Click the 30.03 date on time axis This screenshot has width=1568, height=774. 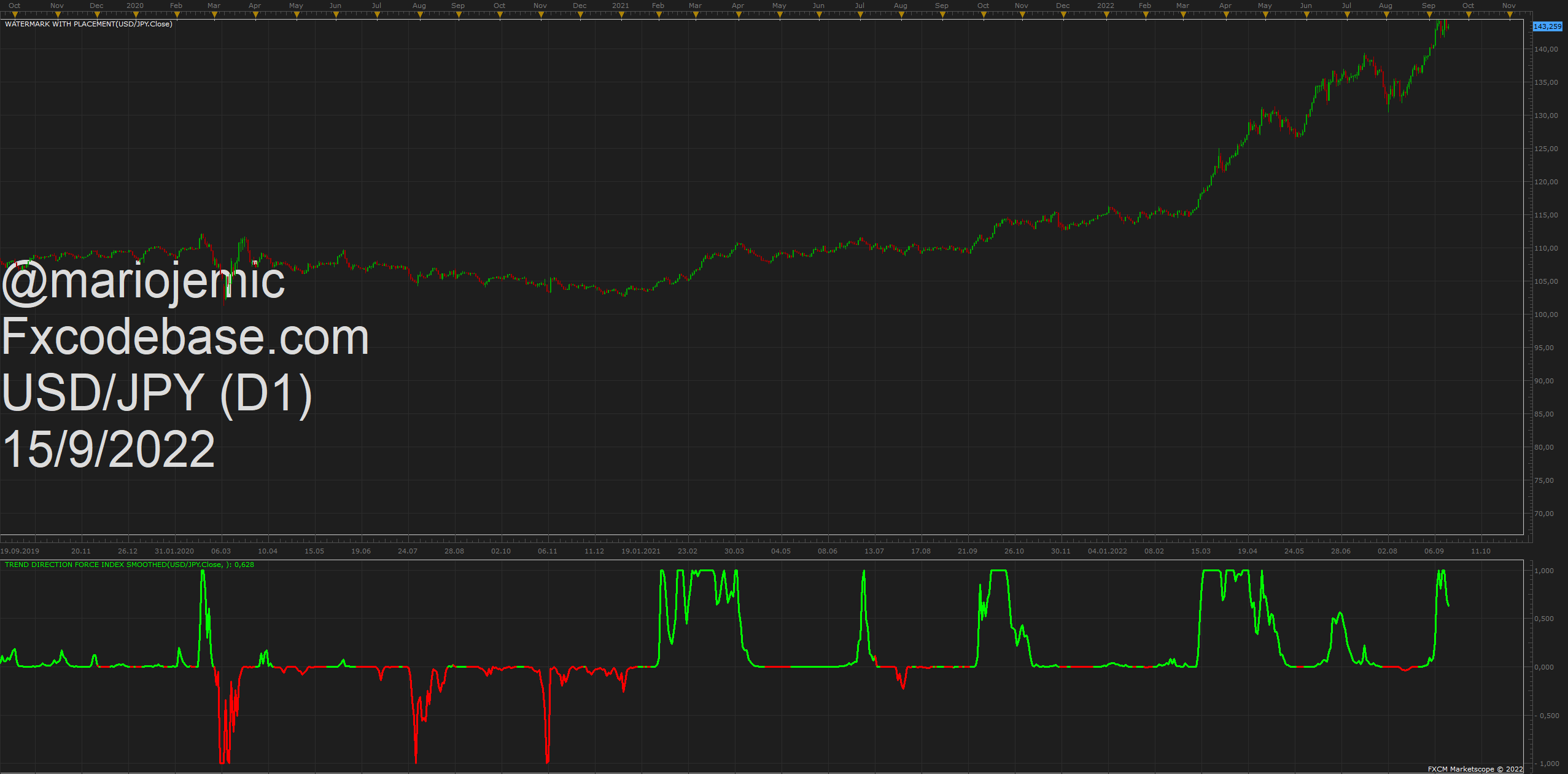pyautogui.click(x=734, y=551)
